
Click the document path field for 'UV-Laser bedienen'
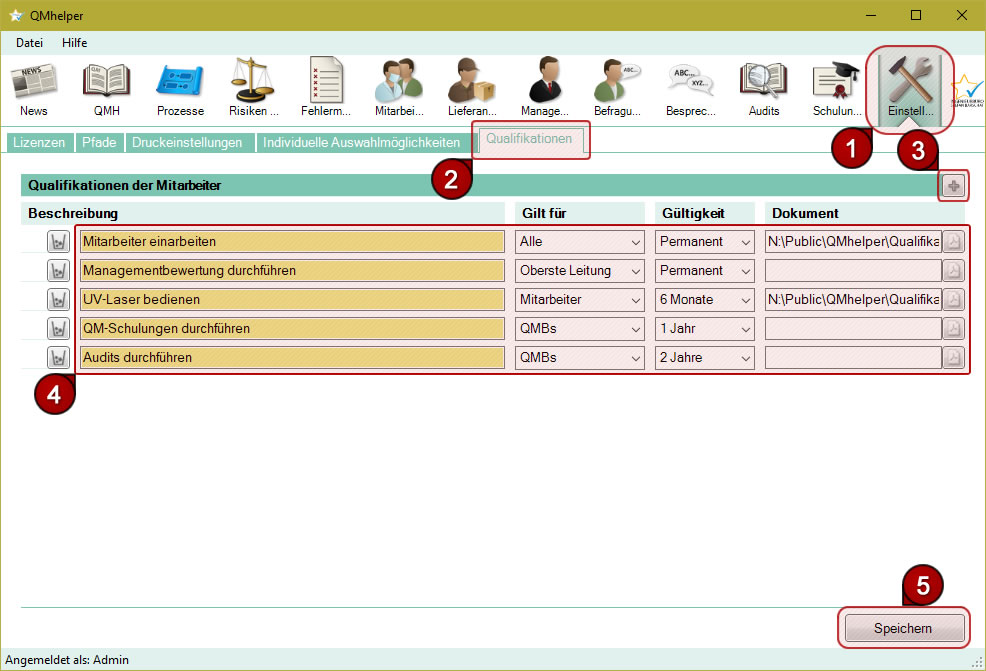click(x=852, y=299)
